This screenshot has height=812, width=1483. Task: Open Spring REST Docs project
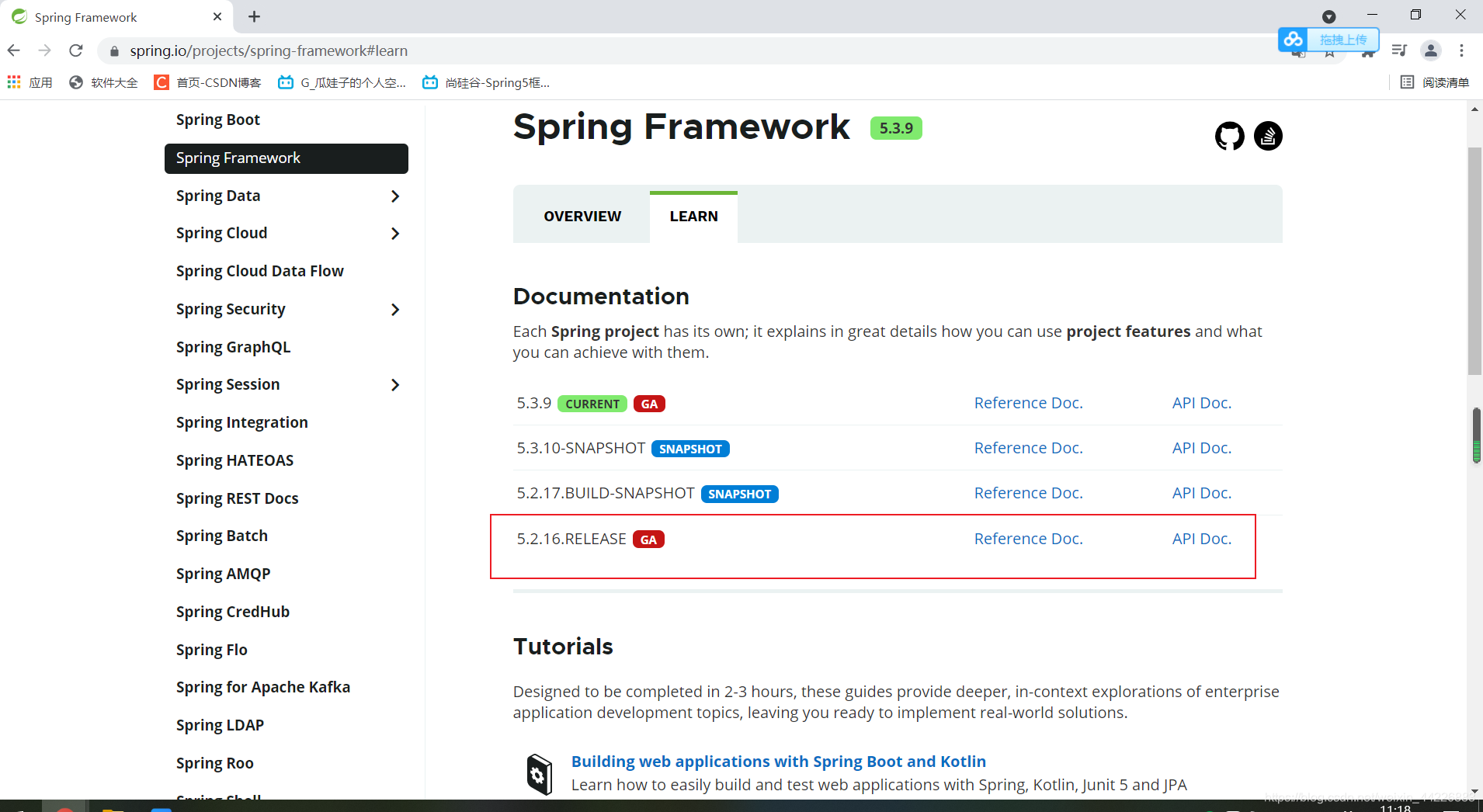click(238, 498)
